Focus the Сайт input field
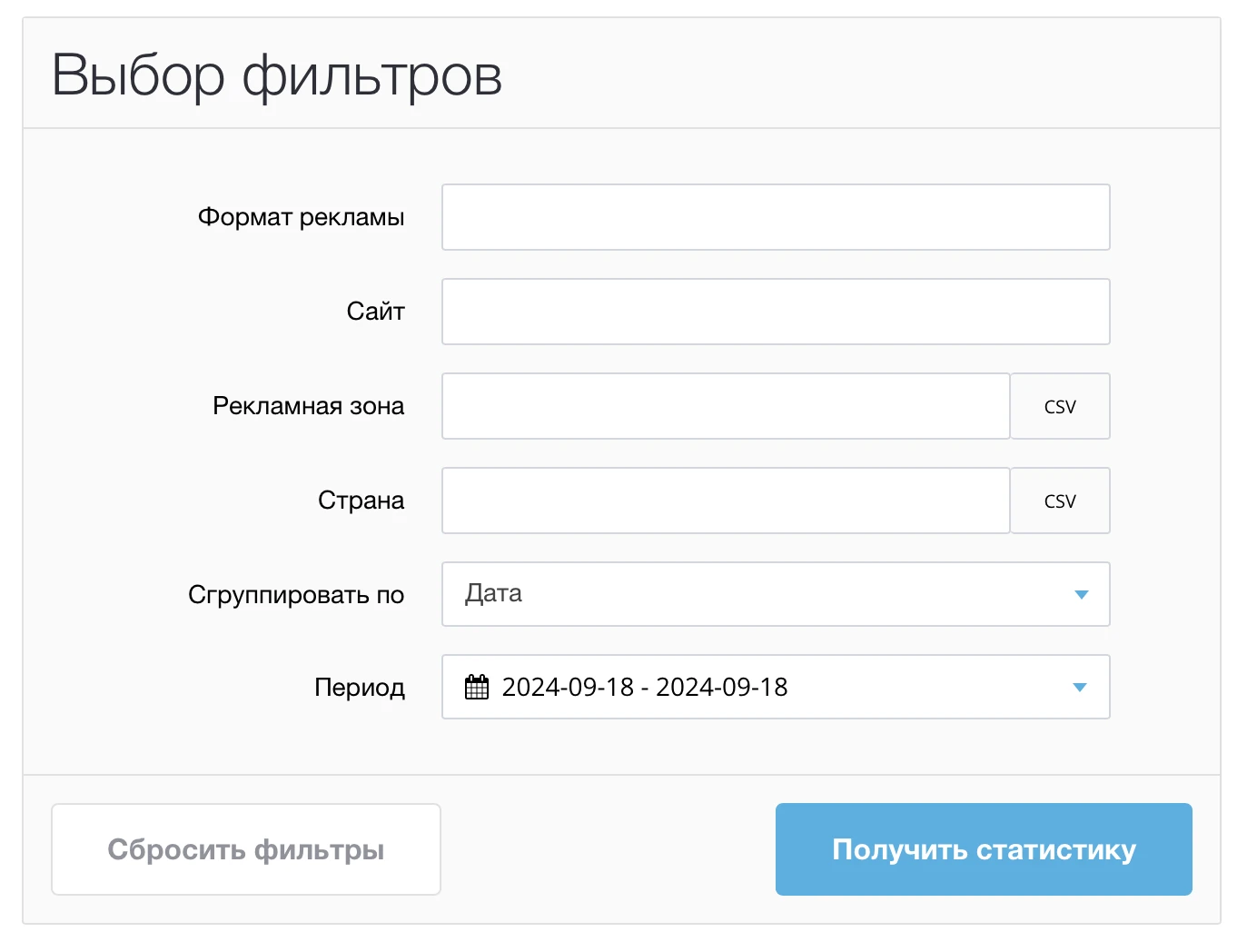Screen dimensions: 1257x952 (x=776, y=312)
